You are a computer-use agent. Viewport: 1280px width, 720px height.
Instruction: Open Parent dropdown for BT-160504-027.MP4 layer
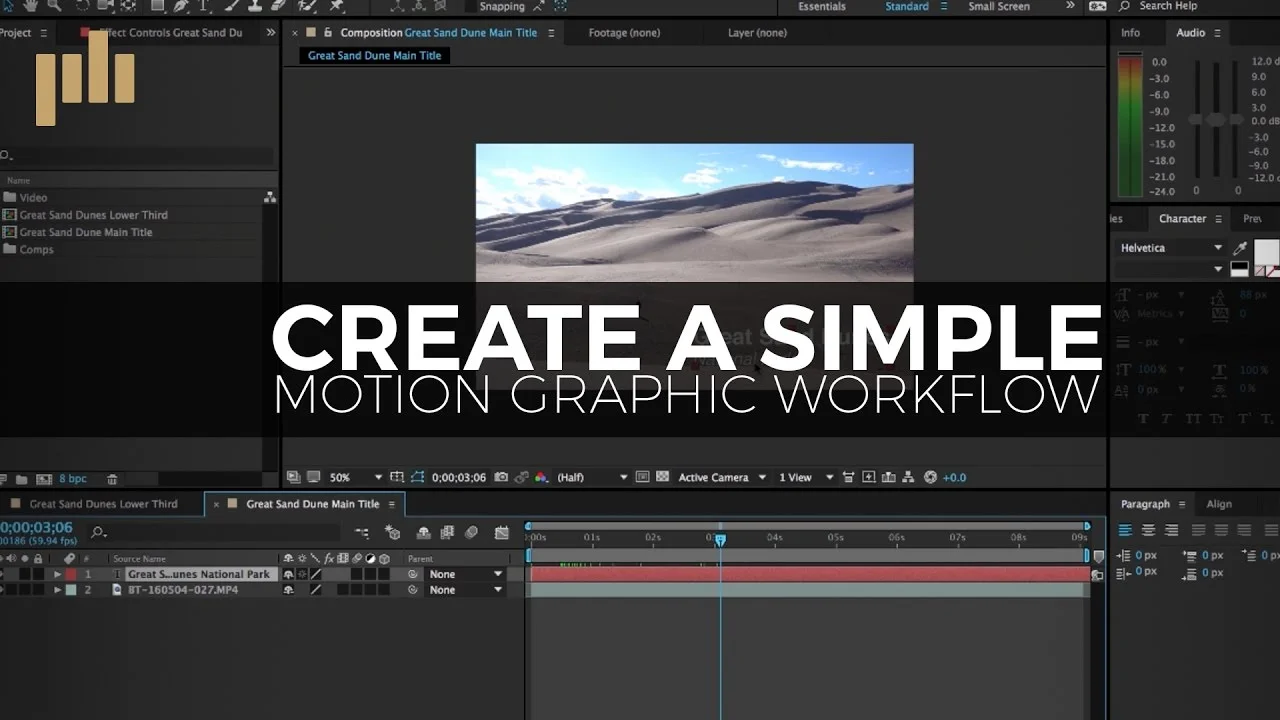pos(466,590)
